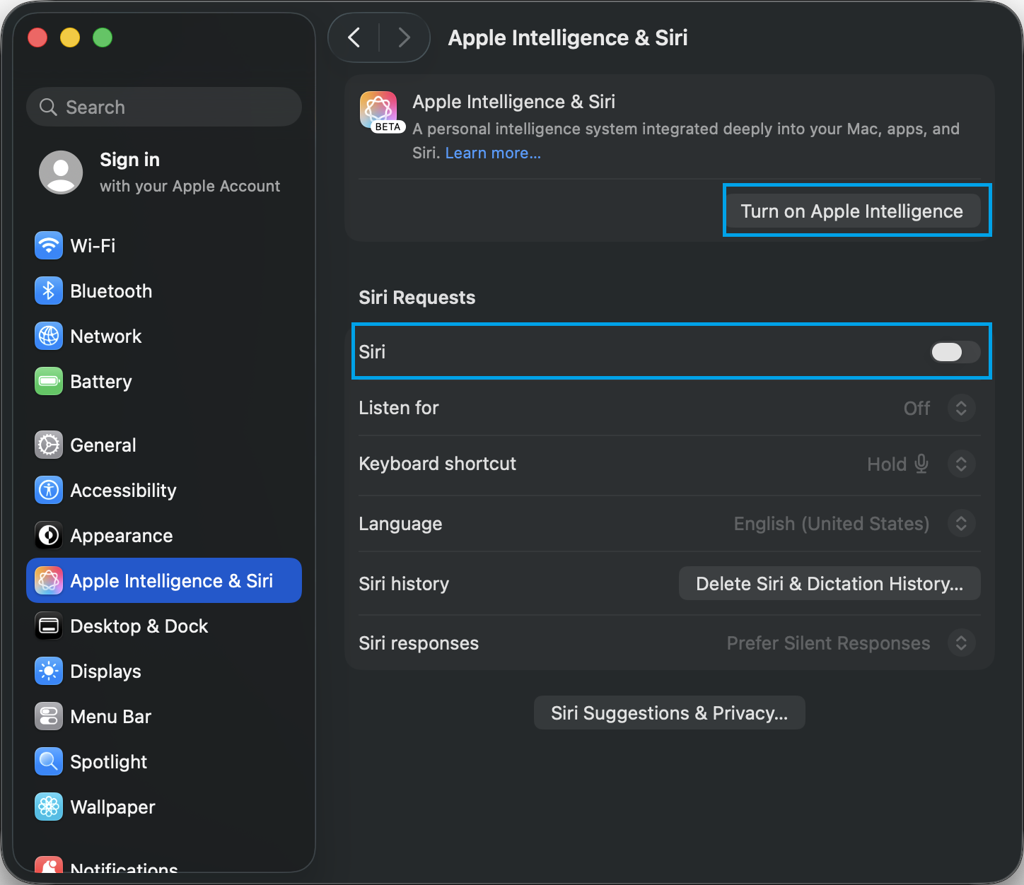Click the 'English (United States)' value

click(x=831, y=524)
